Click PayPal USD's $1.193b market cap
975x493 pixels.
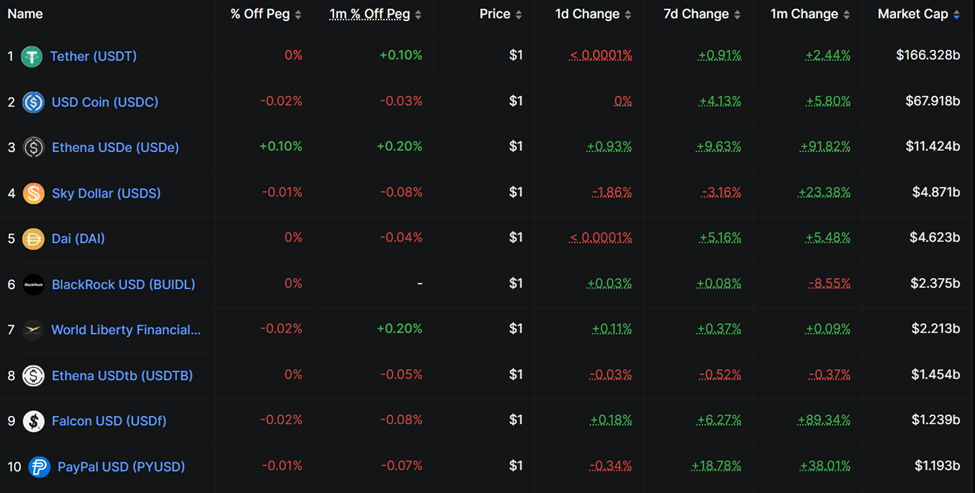click(x=937, y=466)
